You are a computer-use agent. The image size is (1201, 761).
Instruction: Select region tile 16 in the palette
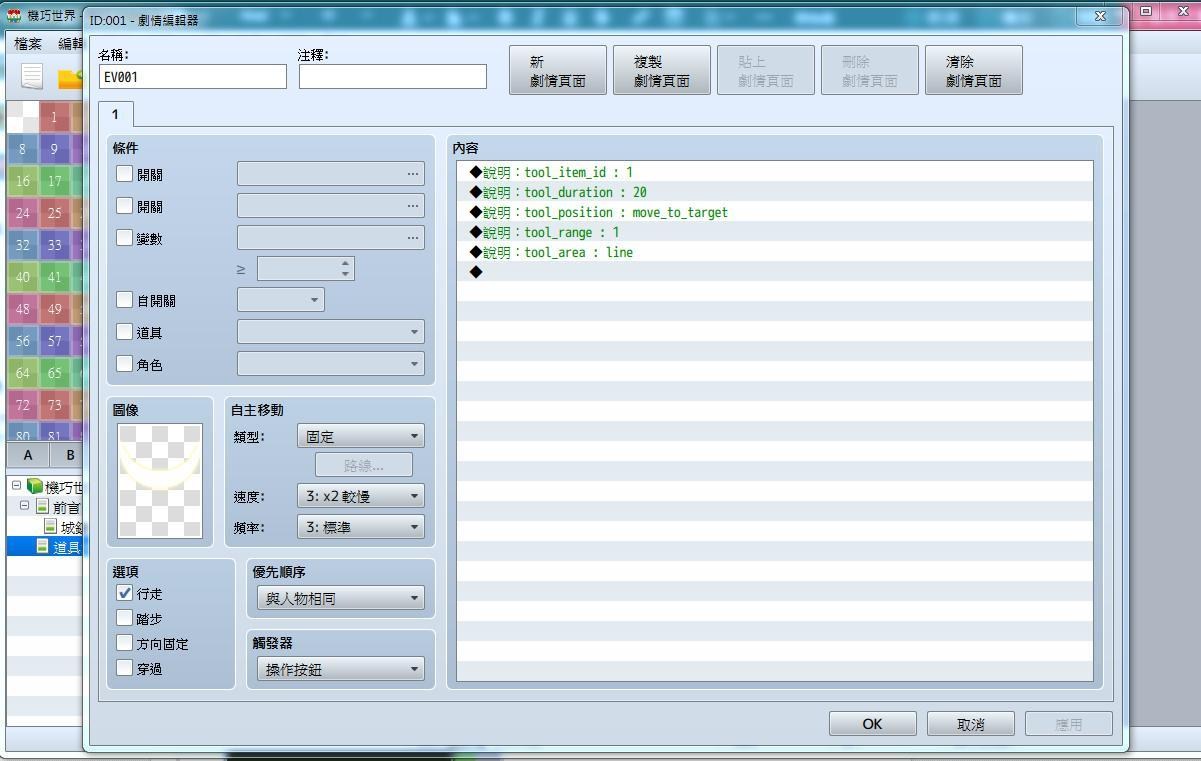click(23, 181)
